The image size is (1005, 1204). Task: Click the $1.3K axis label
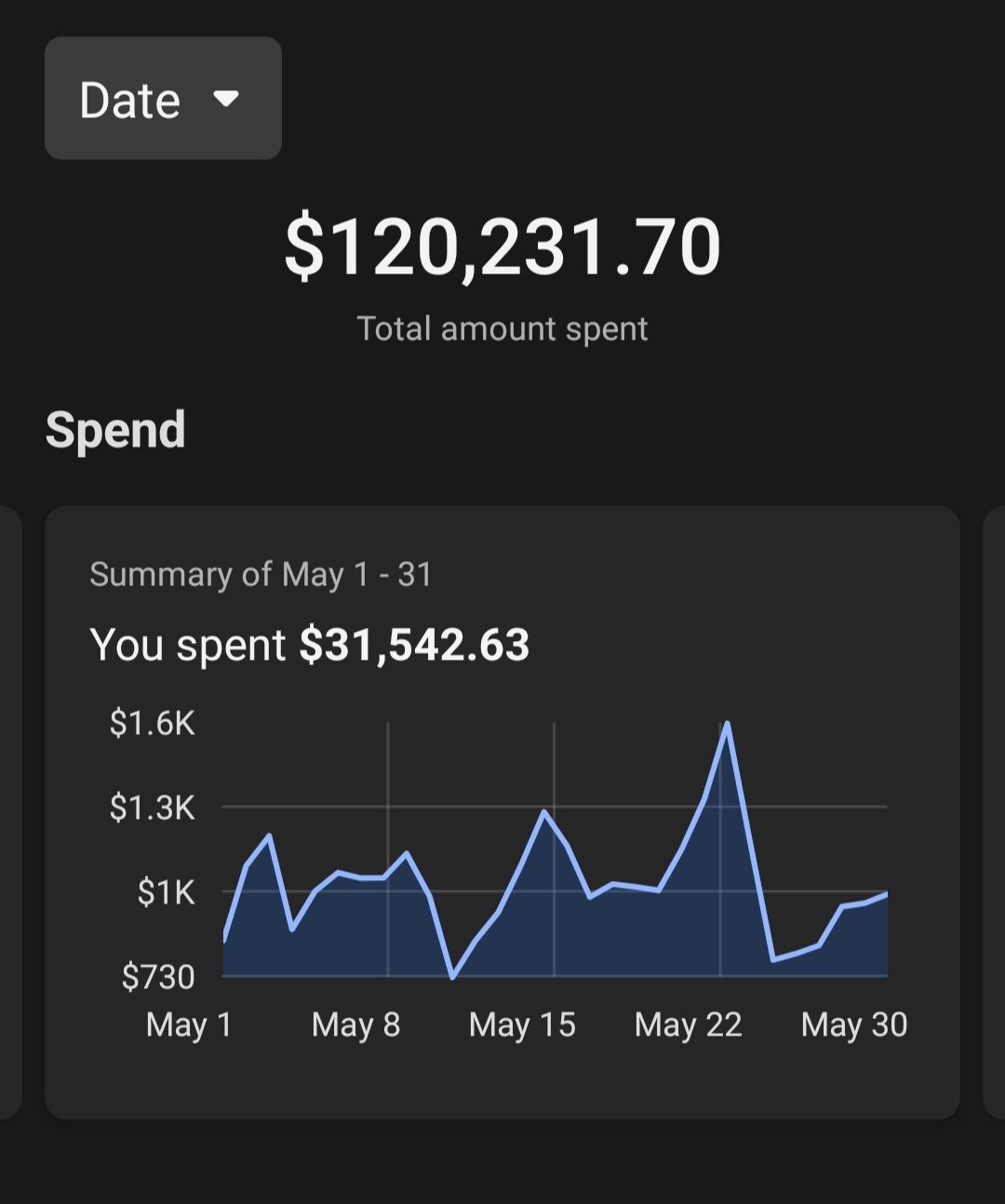(x=153, y=807)
